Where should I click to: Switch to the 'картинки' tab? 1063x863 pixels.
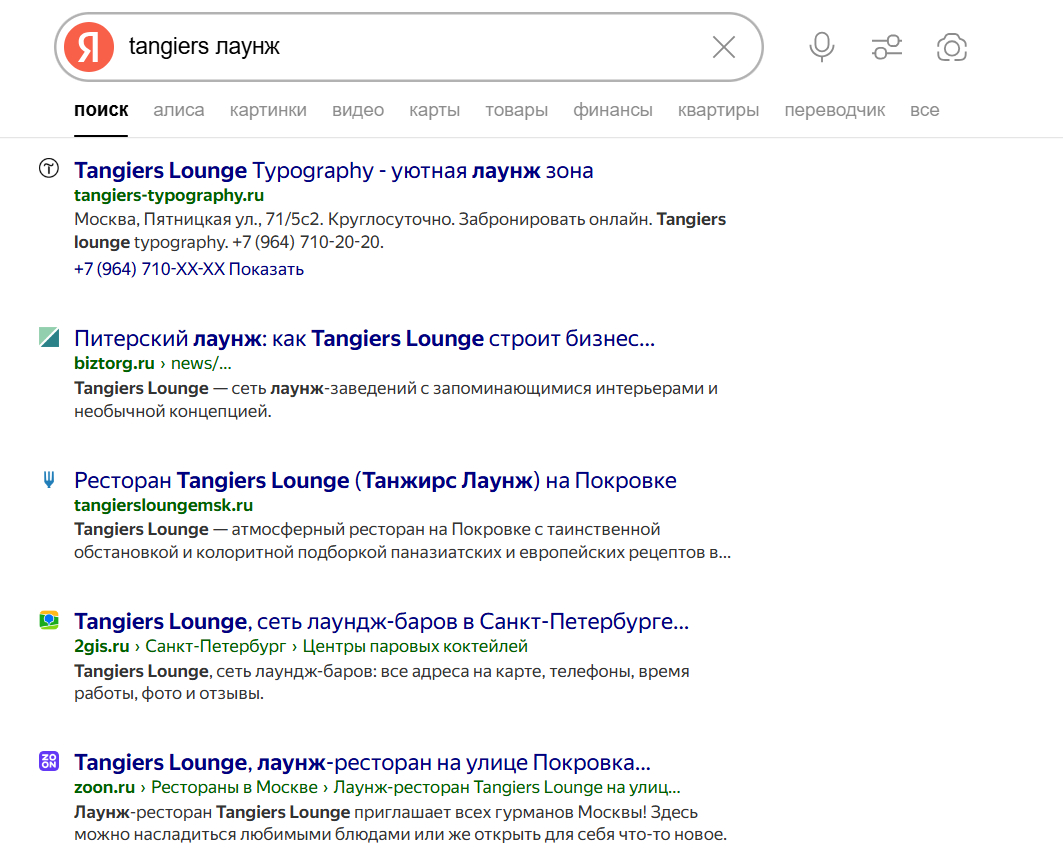point(268,110)
